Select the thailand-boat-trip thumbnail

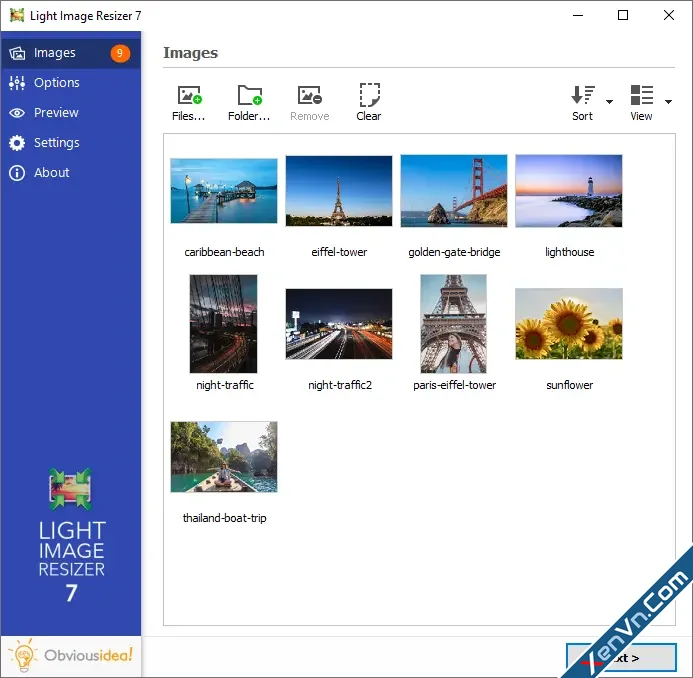coord(224,457)
